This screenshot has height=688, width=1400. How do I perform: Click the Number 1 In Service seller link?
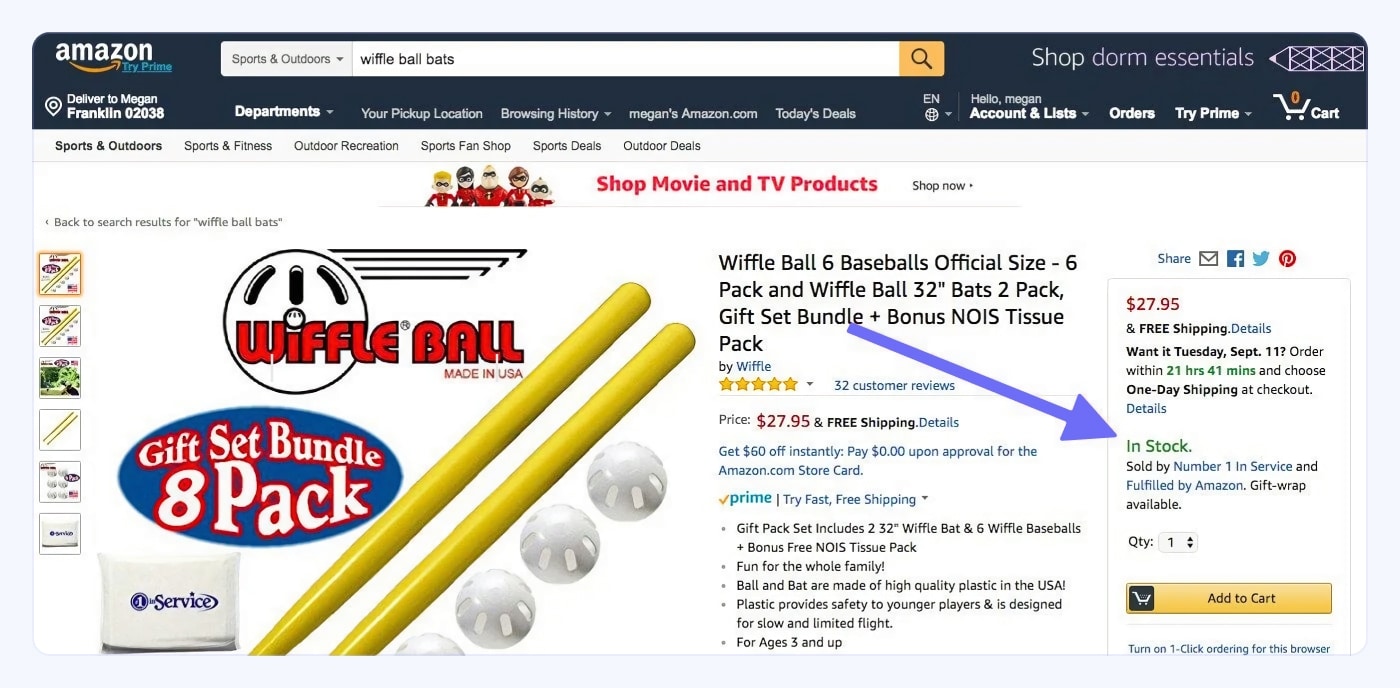coord(1233,466)
